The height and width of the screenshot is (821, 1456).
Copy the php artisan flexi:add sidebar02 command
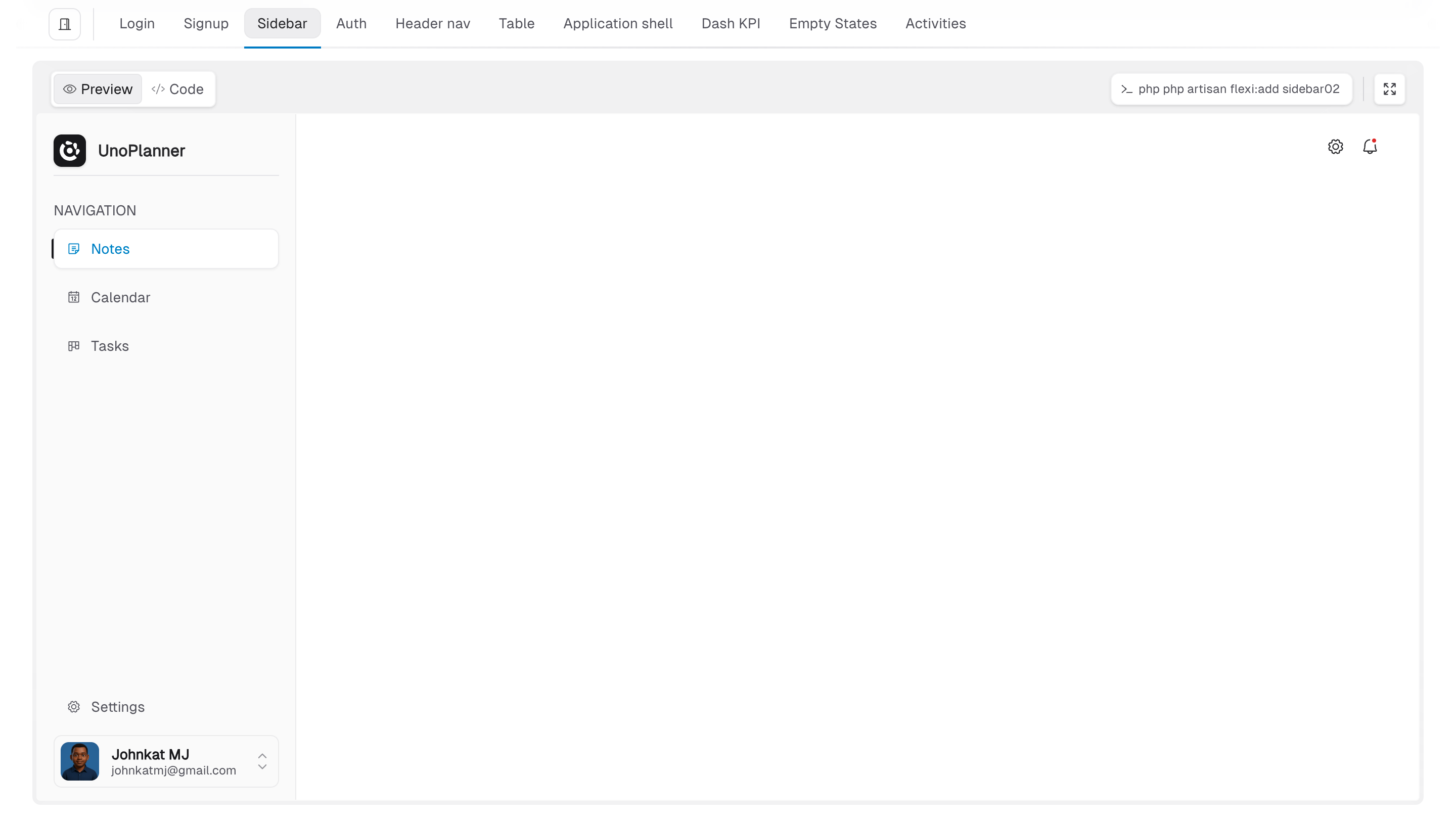pyautogui.click(x=1231, y=88)
